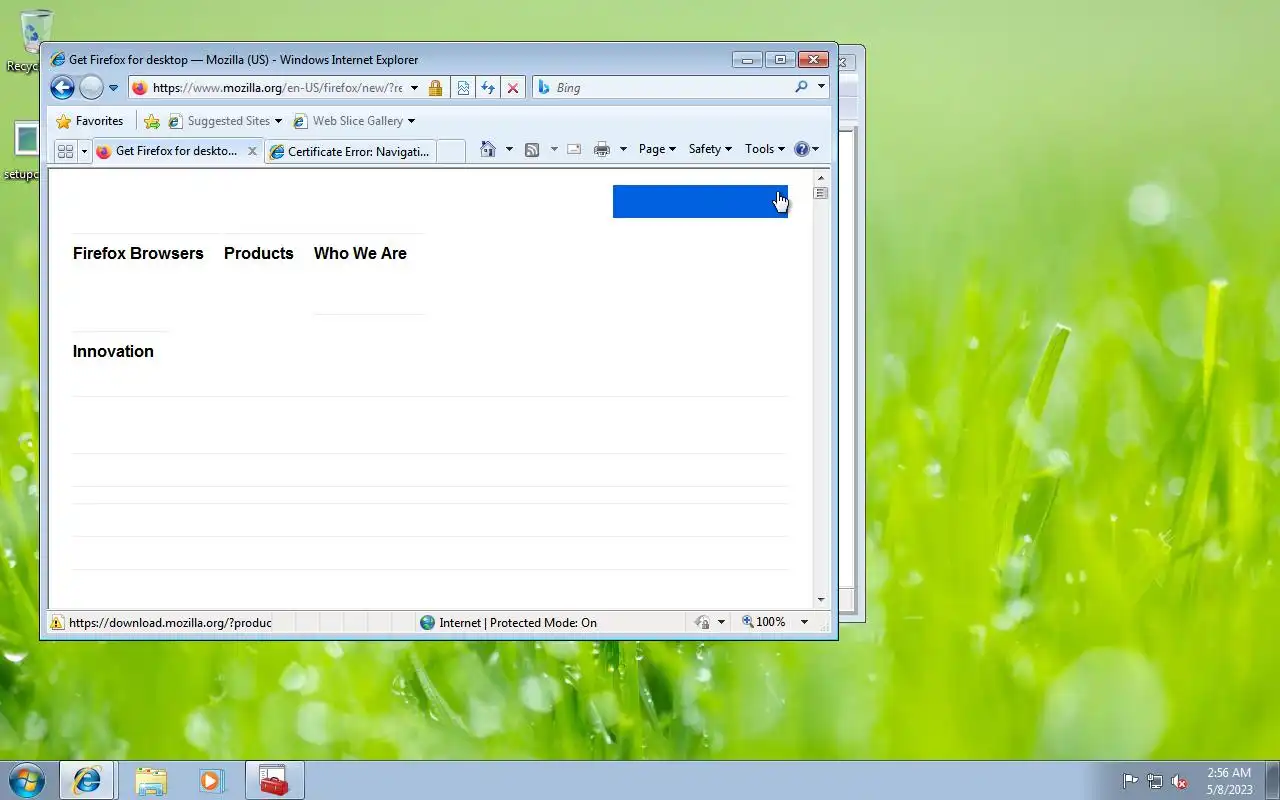Image resolution: width=1280 pixels, height=800 pixels.
Task: Open the Windows Start button
Action: click(x=26, y=780)
